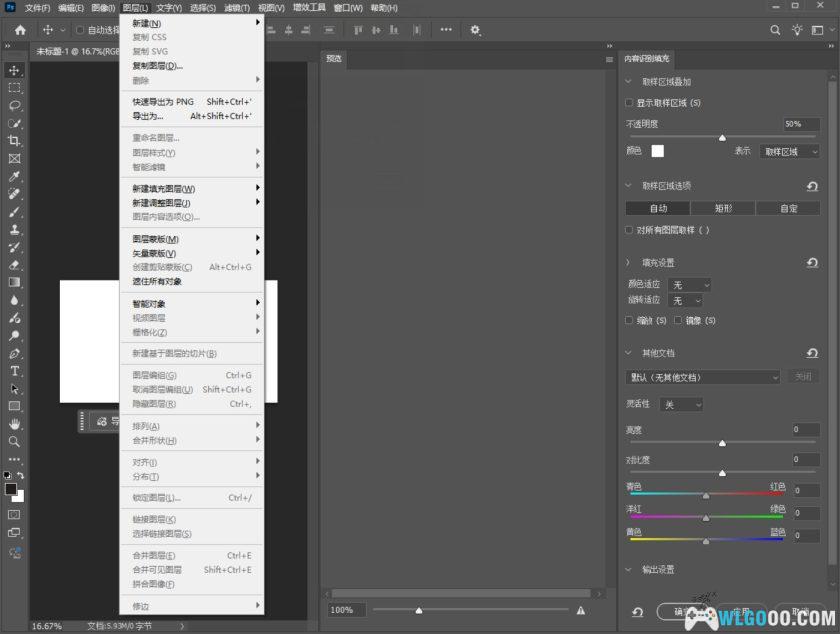Image resolution: width=840 pixels, height=634 pixels.
Task: Select the Eyedropper tool
Action: (14, 177)
